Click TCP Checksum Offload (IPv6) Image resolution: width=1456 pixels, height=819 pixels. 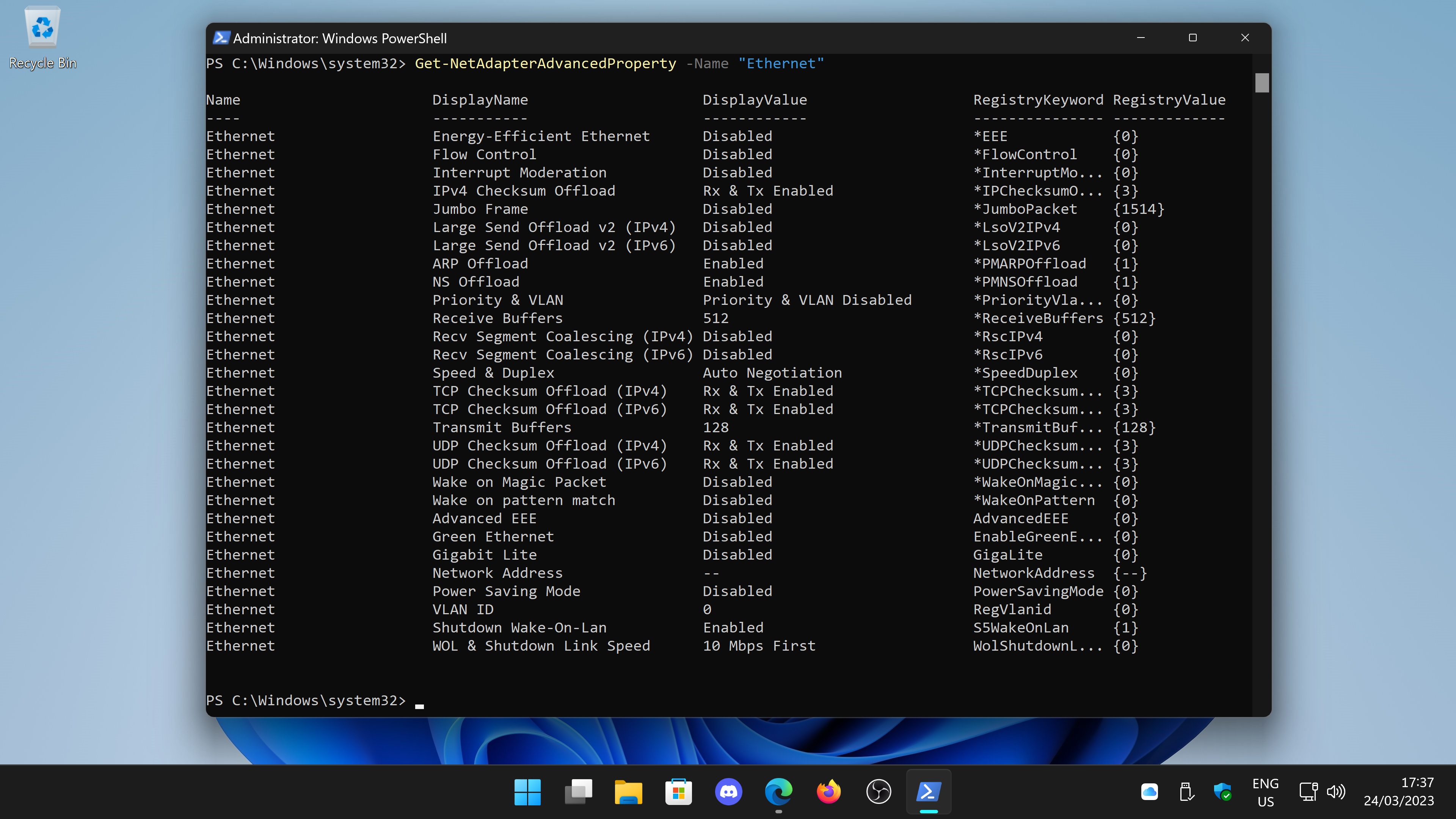(549, 409)
